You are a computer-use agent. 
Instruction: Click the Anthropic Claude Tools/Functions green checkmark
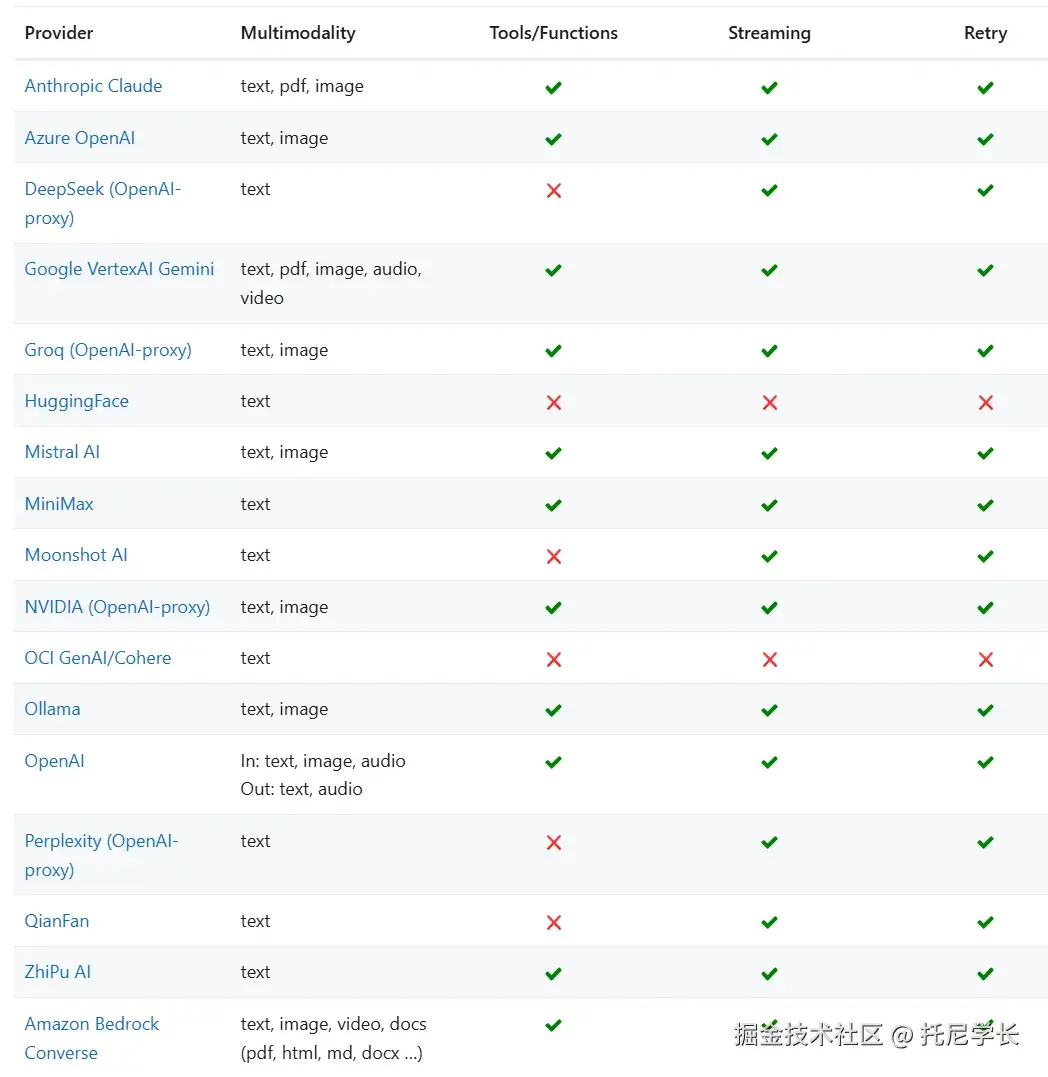553,87
